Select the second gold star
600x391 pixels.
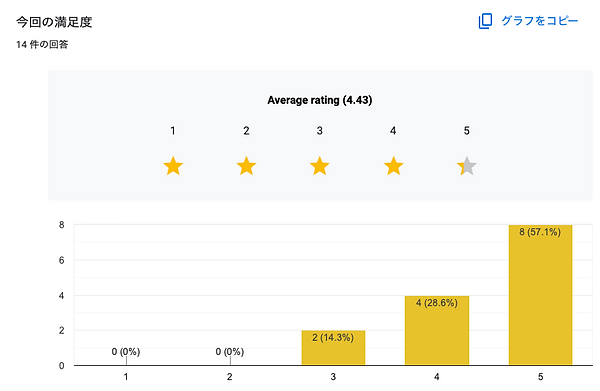click(x=246, y=166)
